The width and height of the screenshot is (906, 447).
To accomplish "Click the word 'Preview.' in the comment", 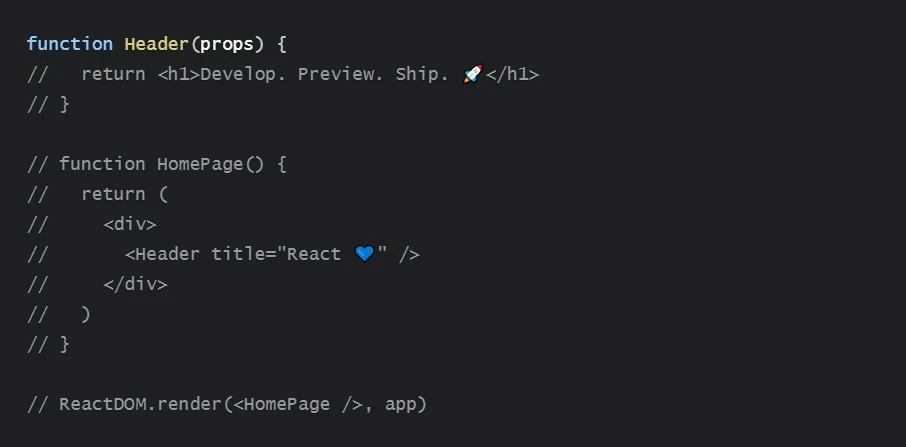I will (340, 74).
